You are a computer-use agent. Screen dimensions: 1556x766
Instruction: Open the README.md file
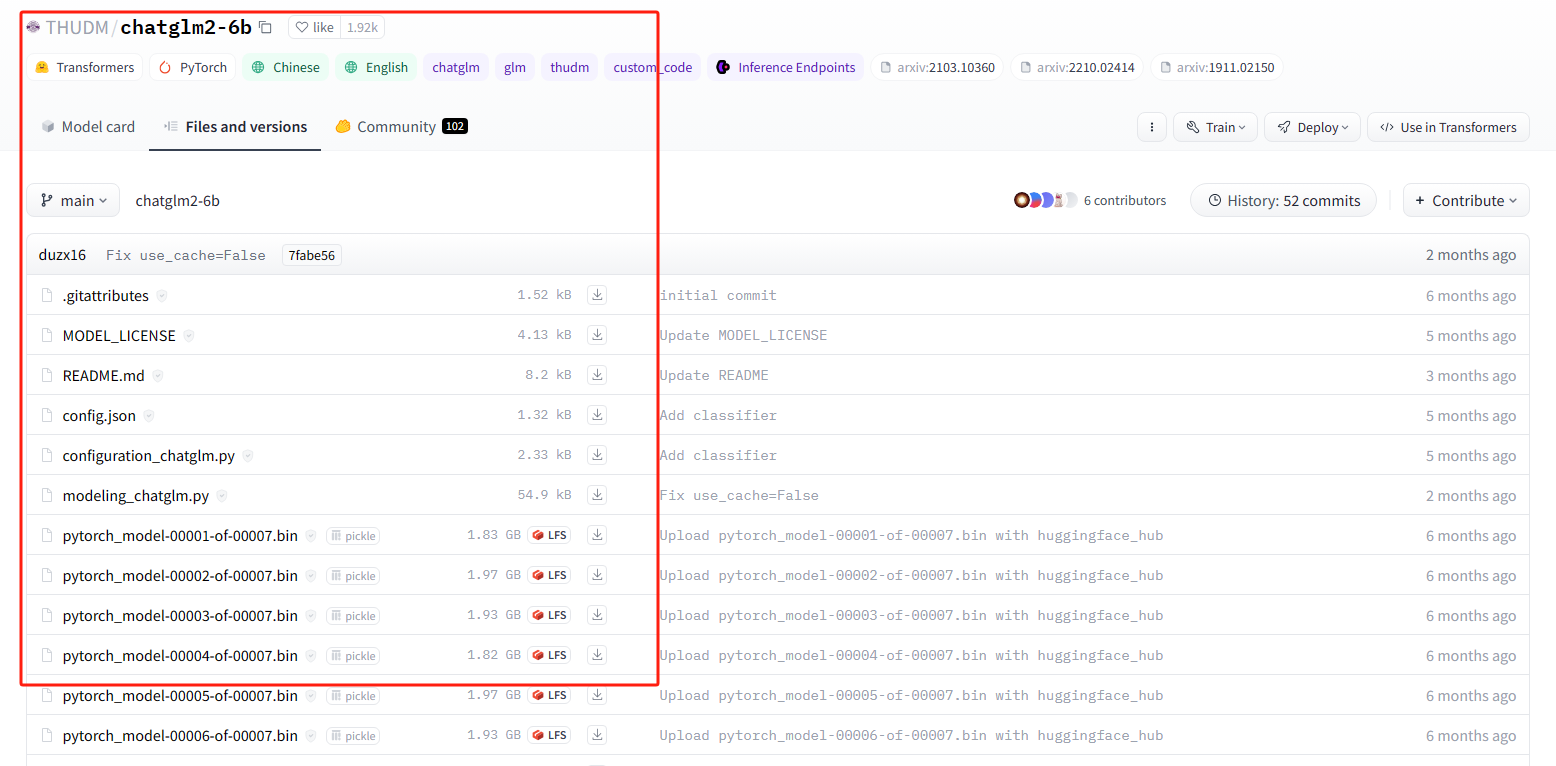103,375
